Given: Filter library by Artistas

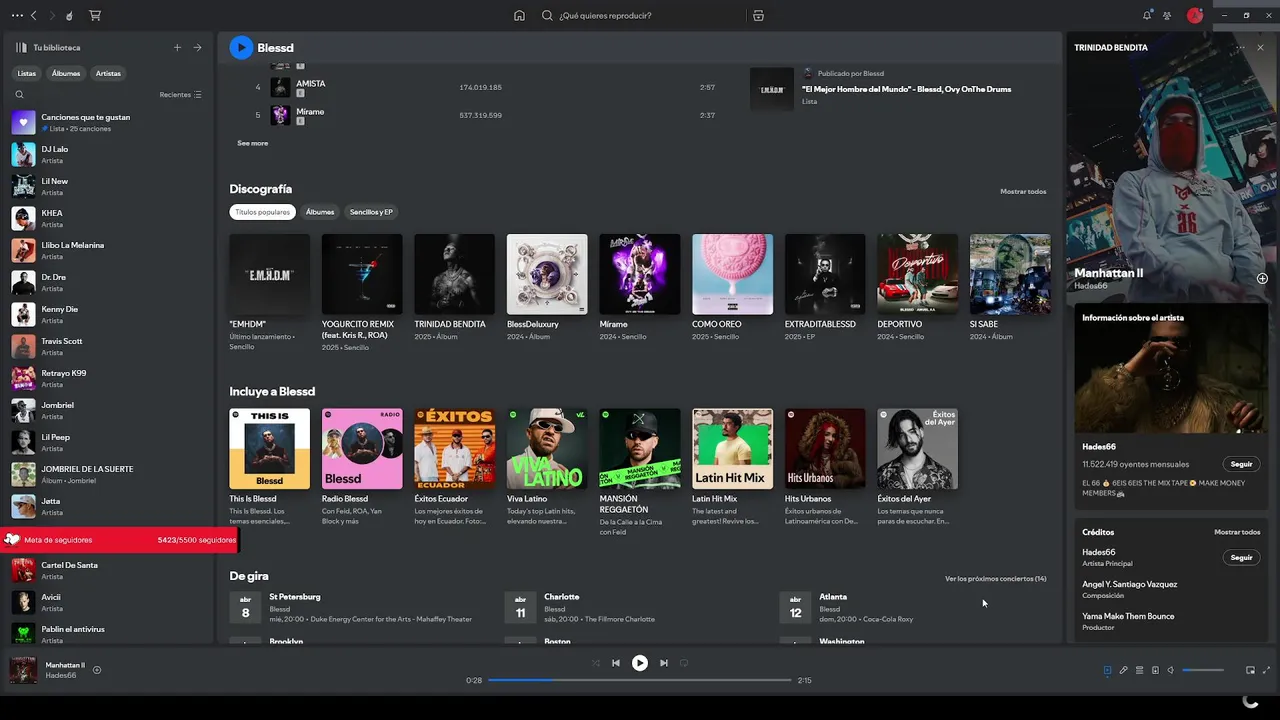Looking at the screenshot, I should (x=108, y=73).
